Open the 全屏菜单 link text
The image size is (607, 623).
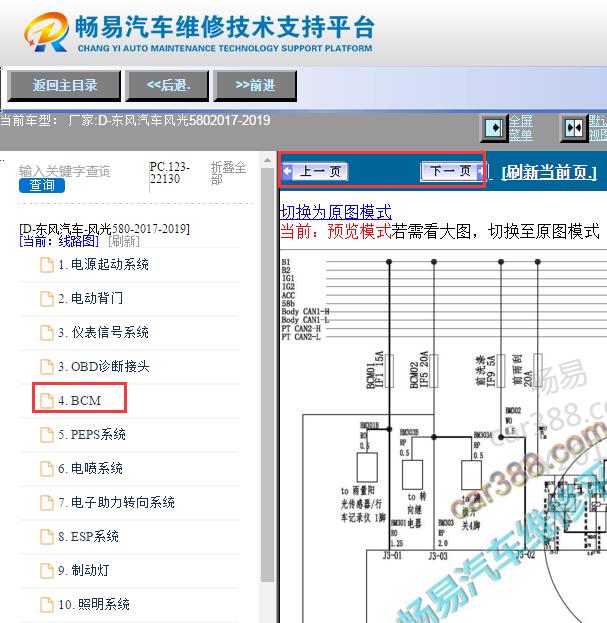tap(521, 128)
